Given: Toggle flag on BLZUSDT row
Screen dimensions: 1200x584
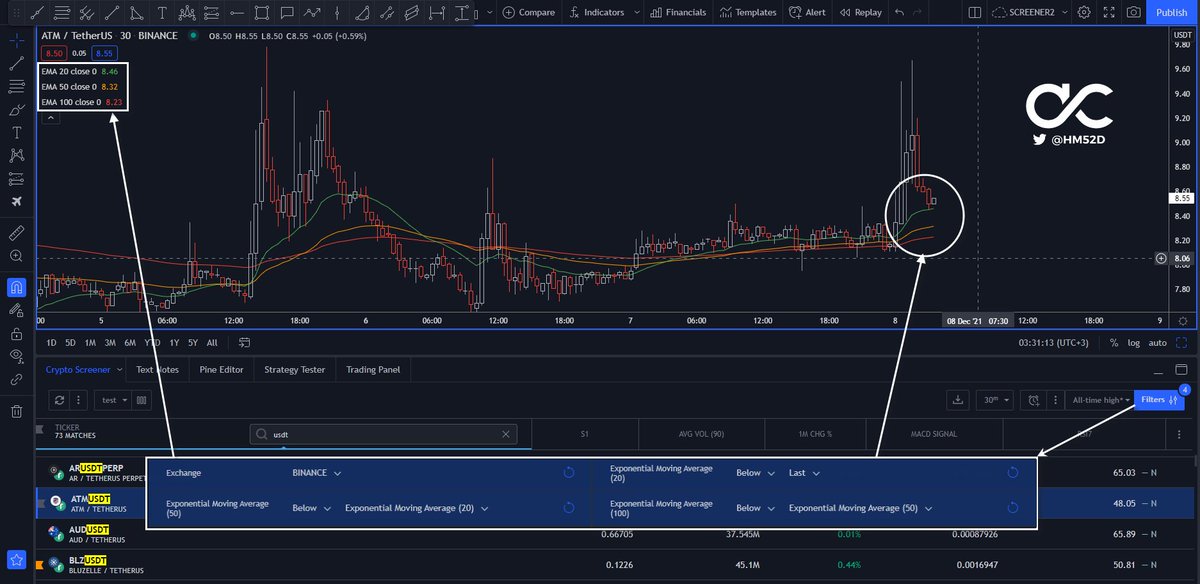Looking at the screenshot, I should [39, 567].
